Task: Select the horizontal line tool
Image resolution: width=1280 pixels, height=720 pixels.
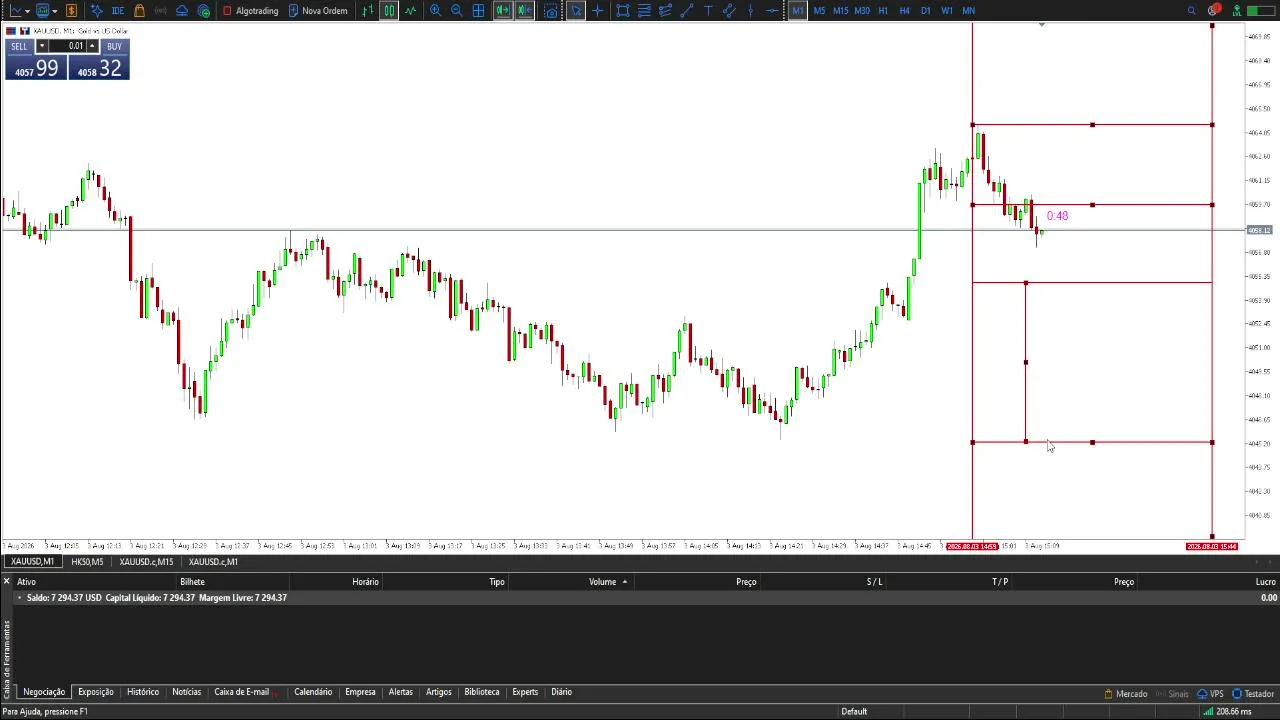Action: (x=771, y=10)
